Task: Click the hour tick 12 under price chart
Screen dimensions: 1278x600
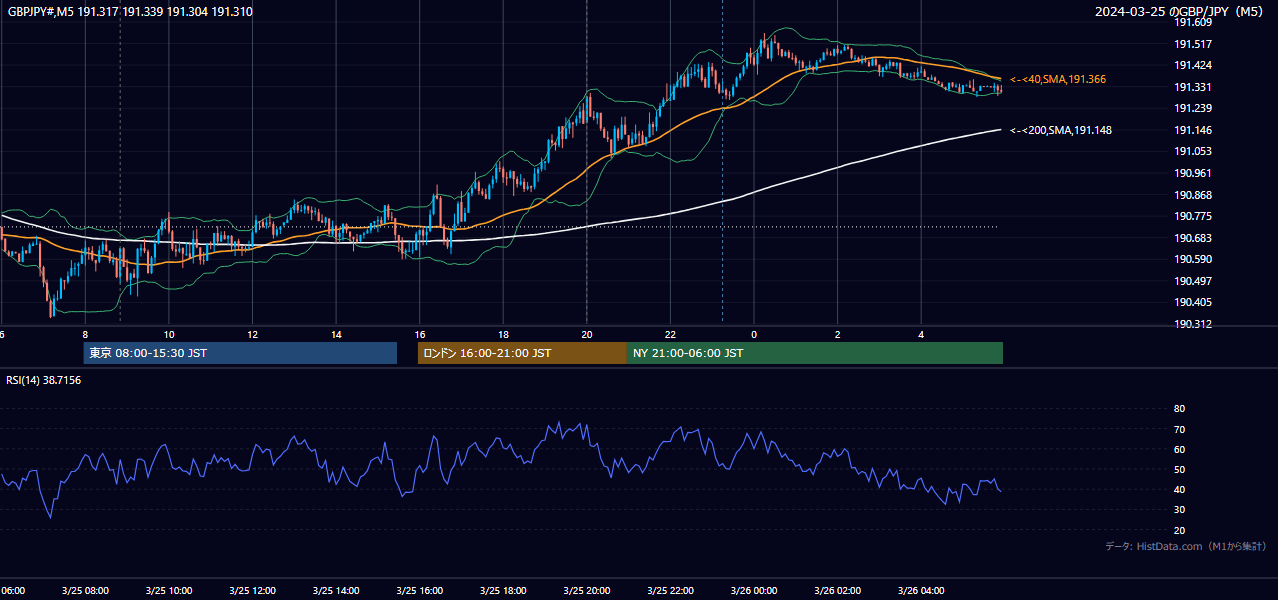Action: point(252,334)
